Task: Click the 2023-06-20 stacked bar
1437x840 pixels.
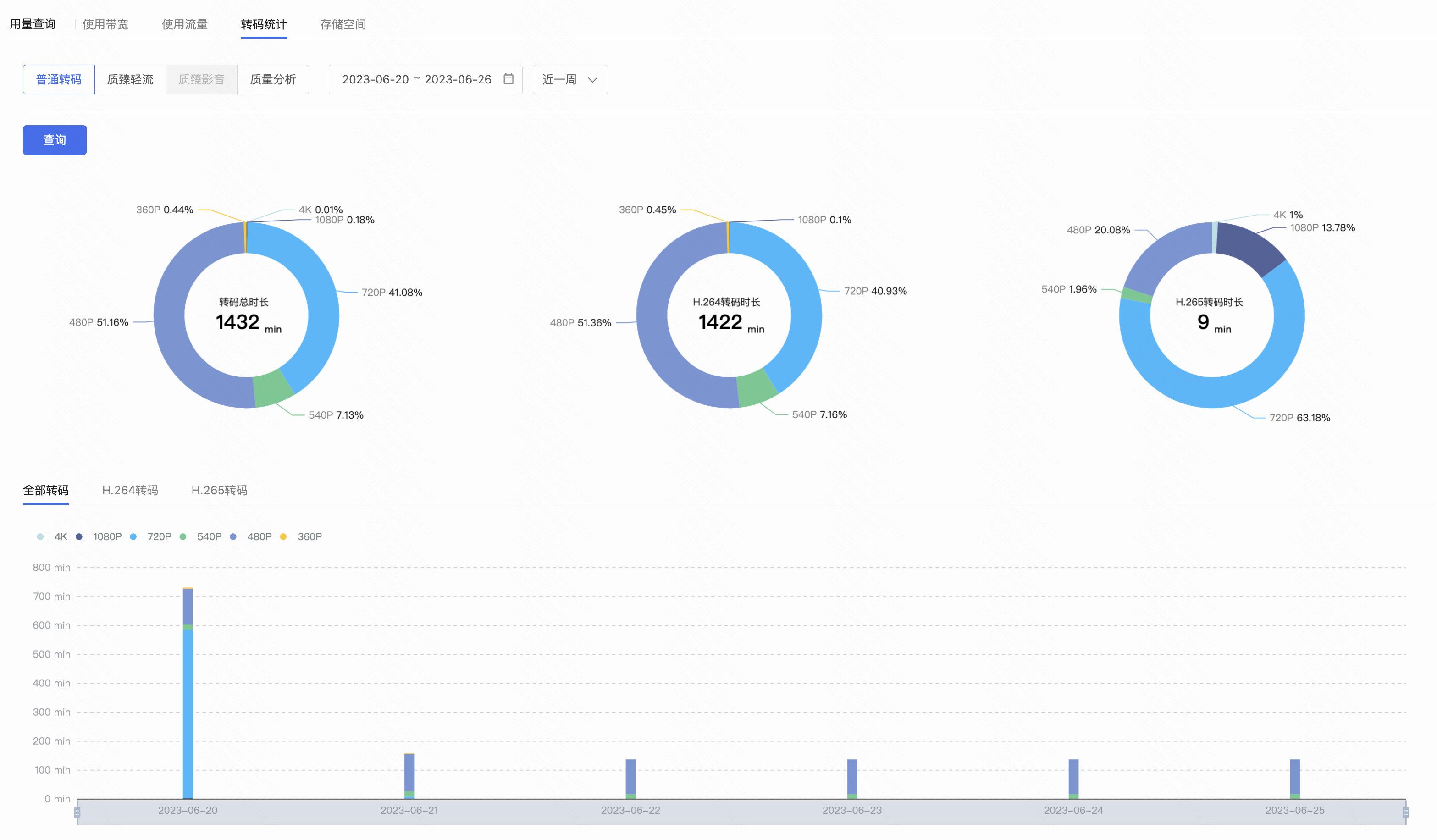Action: tap(188, 693)
